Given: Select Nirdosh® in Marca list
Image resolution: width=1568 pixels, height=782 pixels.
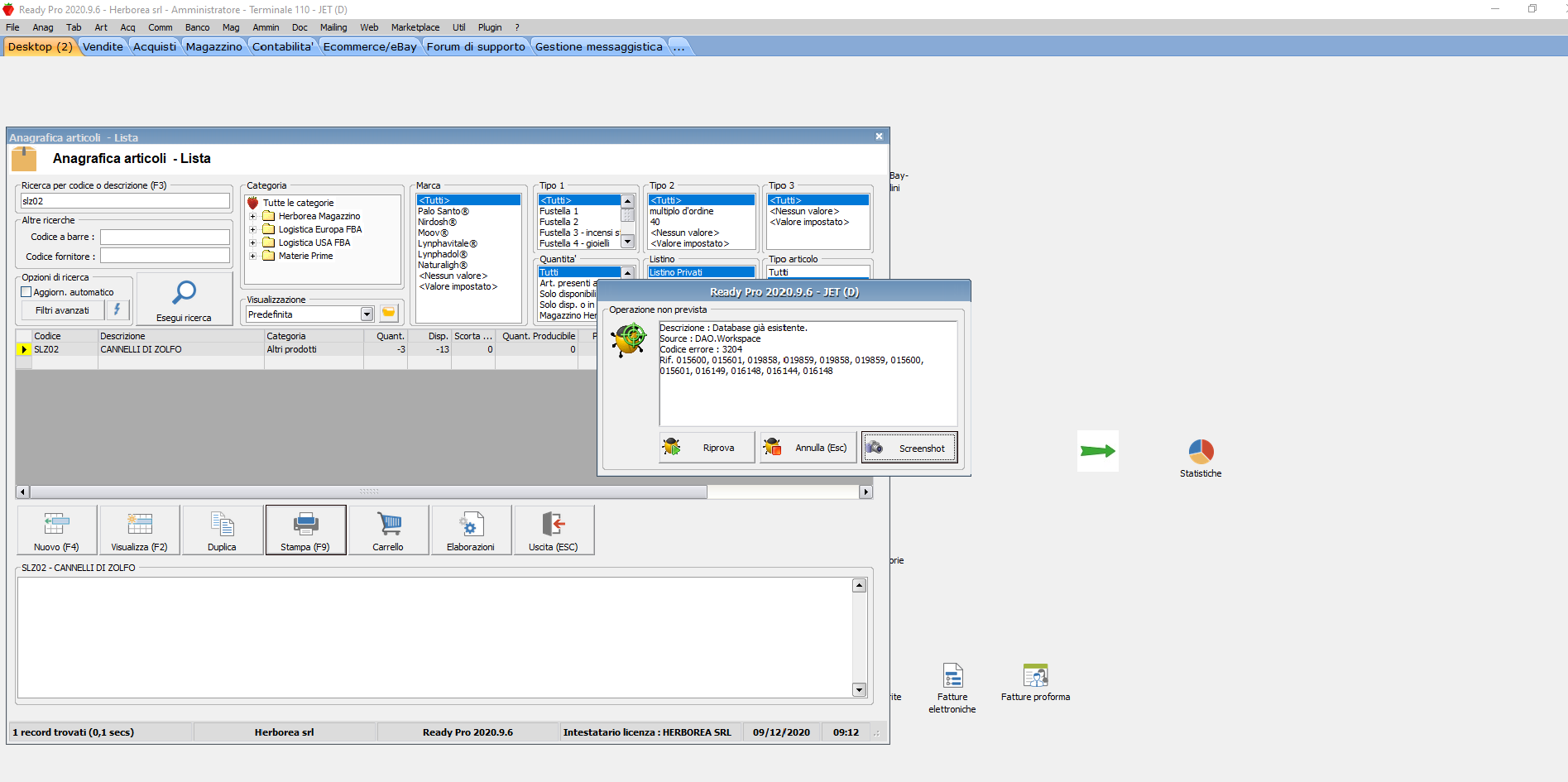Looking at the screenshot, I should (438, 222).
